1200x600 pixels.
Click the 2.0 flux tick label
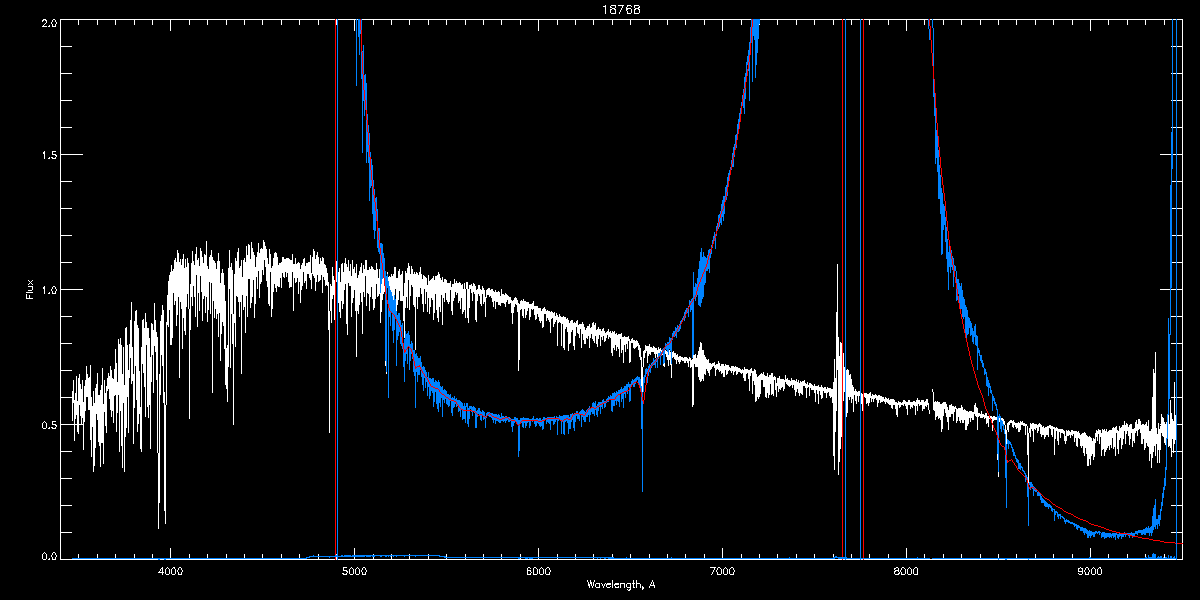click(48, 22)
